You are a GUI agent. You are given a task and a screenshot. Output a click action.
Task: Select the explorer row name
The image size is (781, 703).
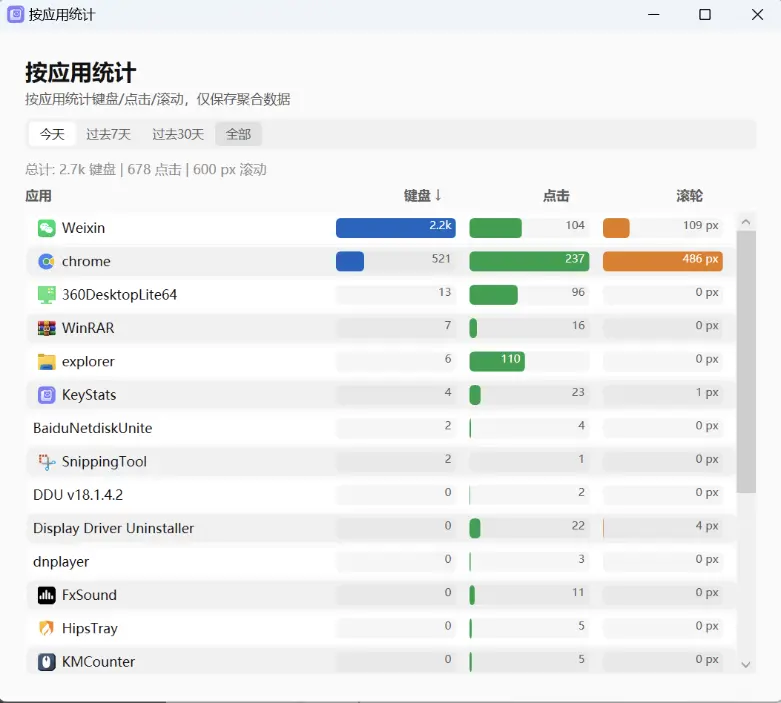(x=88, y=362)
